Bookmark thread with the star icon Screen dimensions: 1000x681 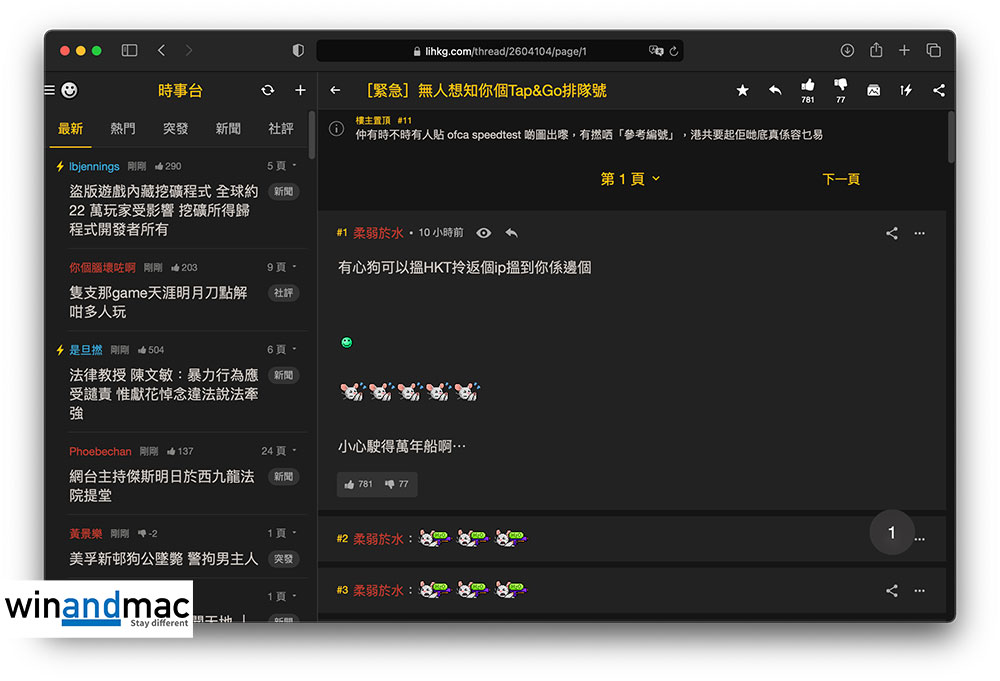click(742, 90)
